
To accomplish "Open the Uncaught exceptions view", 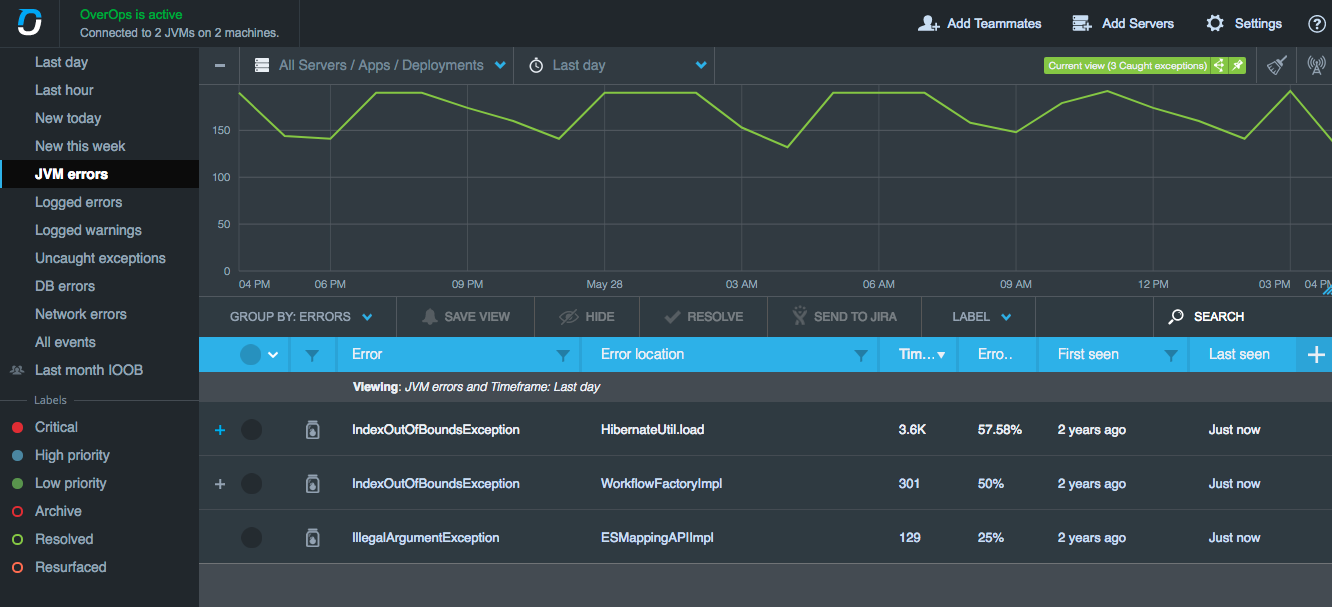I will pos(100,258).
